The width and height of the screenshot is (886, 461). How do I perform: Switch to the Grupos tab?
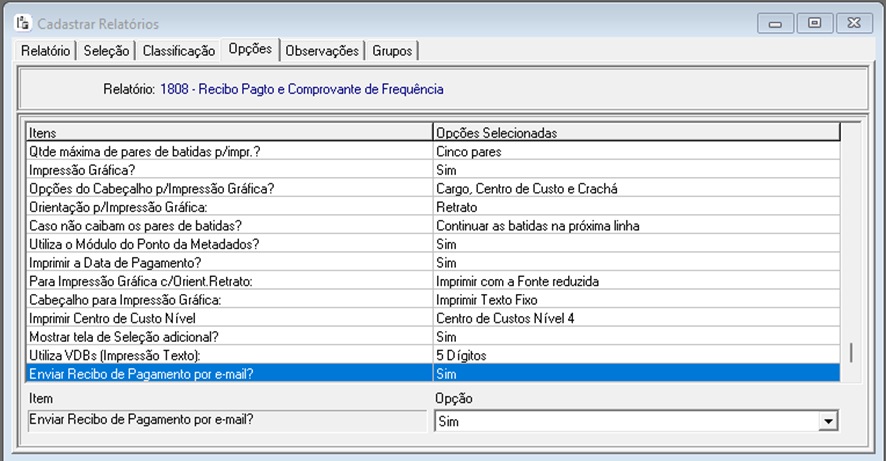pyautogui.click(x=392, y=50)
